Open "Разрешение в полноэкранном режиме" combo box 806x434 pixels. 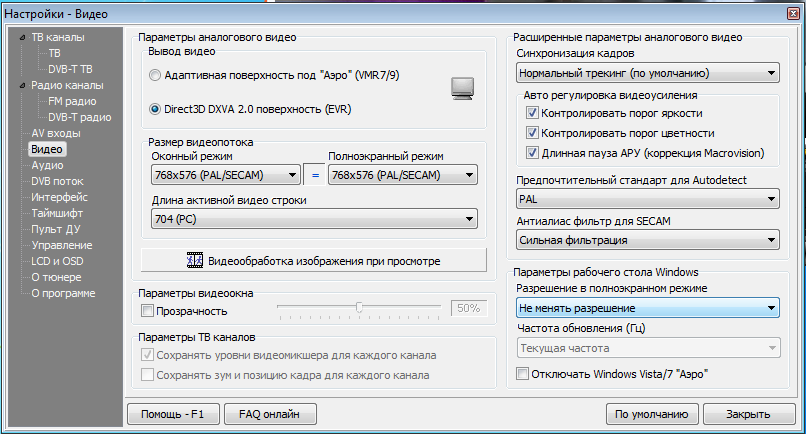[647, 308]
